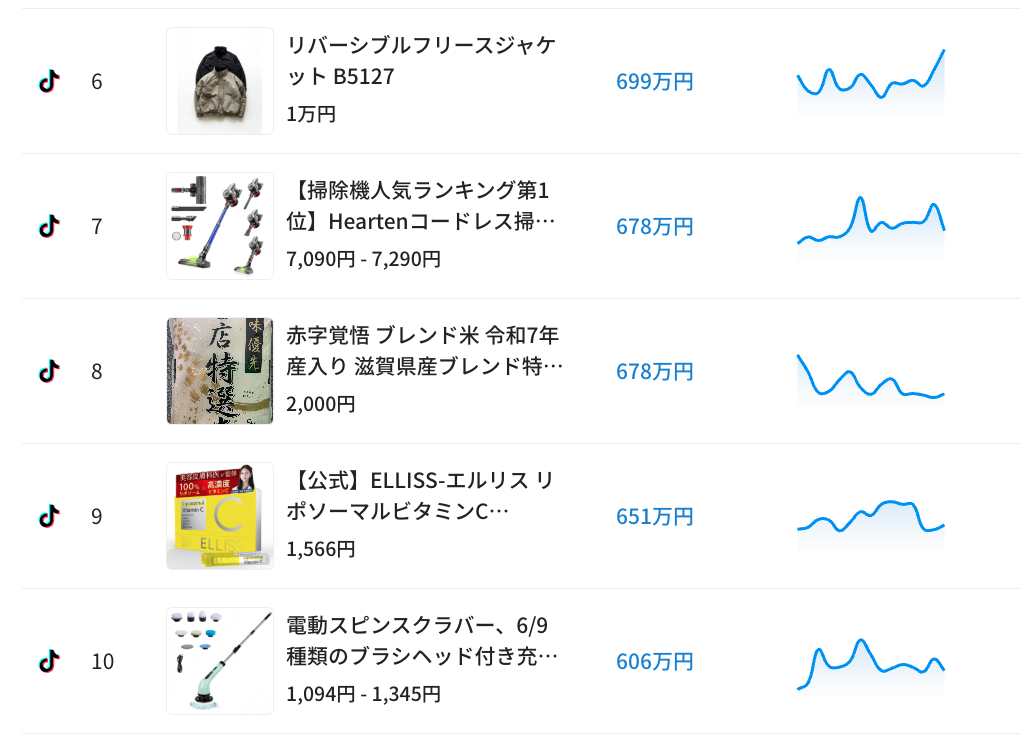Screen dimensions: 1020x734
Task: Click the 651万円 sales figure
Action: click(654, 517)
